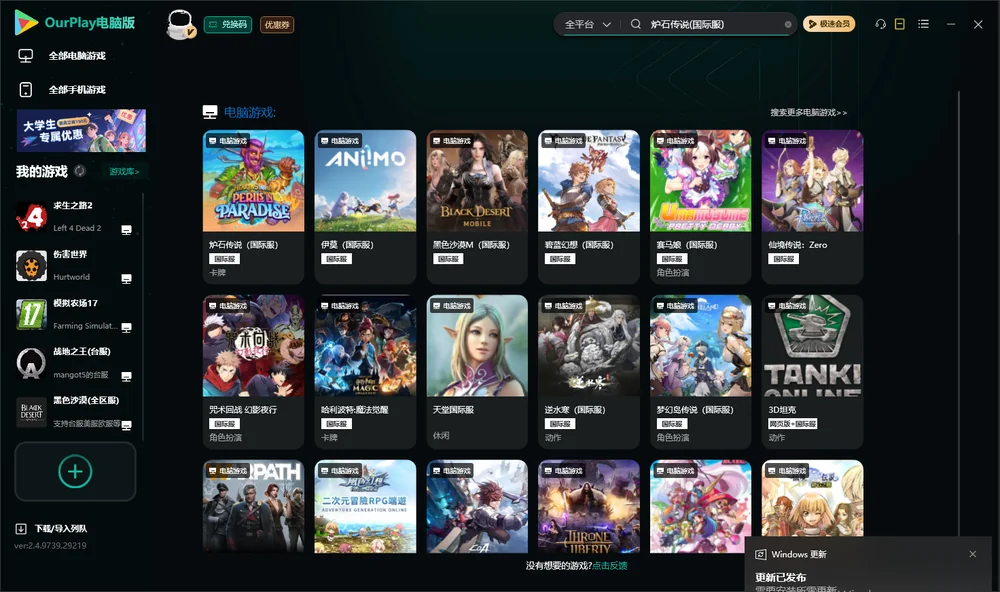1000x592 pixels.
Task: Click the 战地之王 game icon
Action: click(x=31, y=363)
